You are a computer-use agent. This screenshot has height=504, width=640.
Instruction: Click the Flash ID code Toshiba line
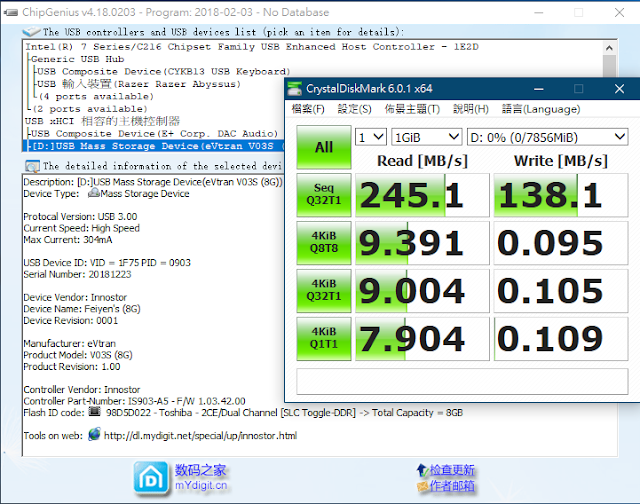(x=243, y=413)
